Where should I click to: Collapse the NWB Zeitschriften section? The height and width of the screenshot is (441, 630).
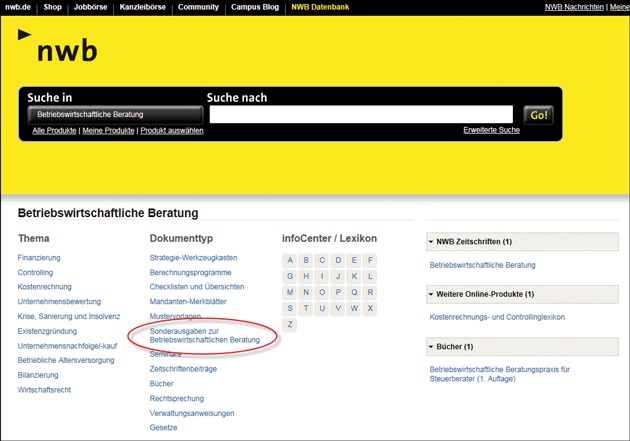pos(432,242)
